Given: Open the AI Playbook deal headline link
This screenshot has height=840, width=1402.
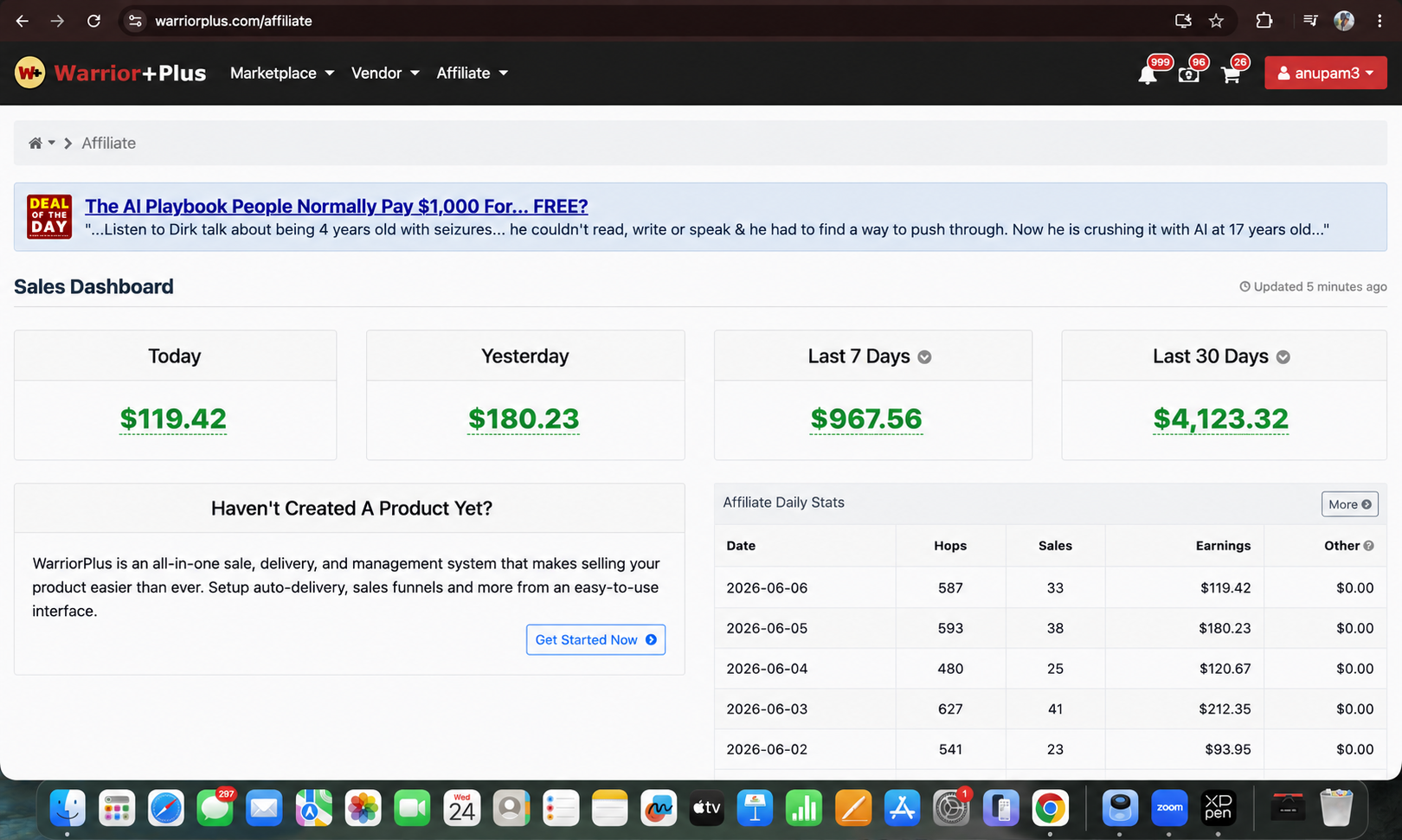Looking at the screenshot, I should 337,206.
